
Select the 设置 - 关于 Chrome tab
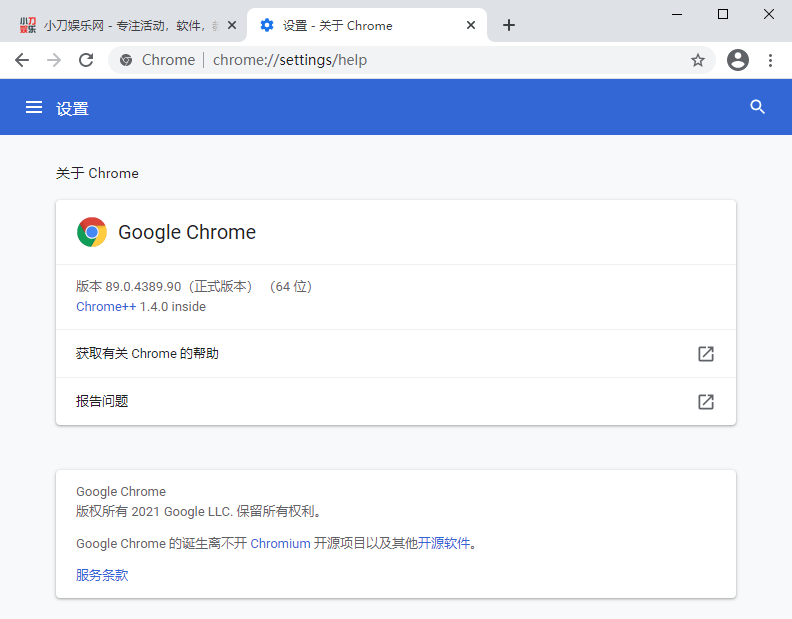[x=367, y=25]
